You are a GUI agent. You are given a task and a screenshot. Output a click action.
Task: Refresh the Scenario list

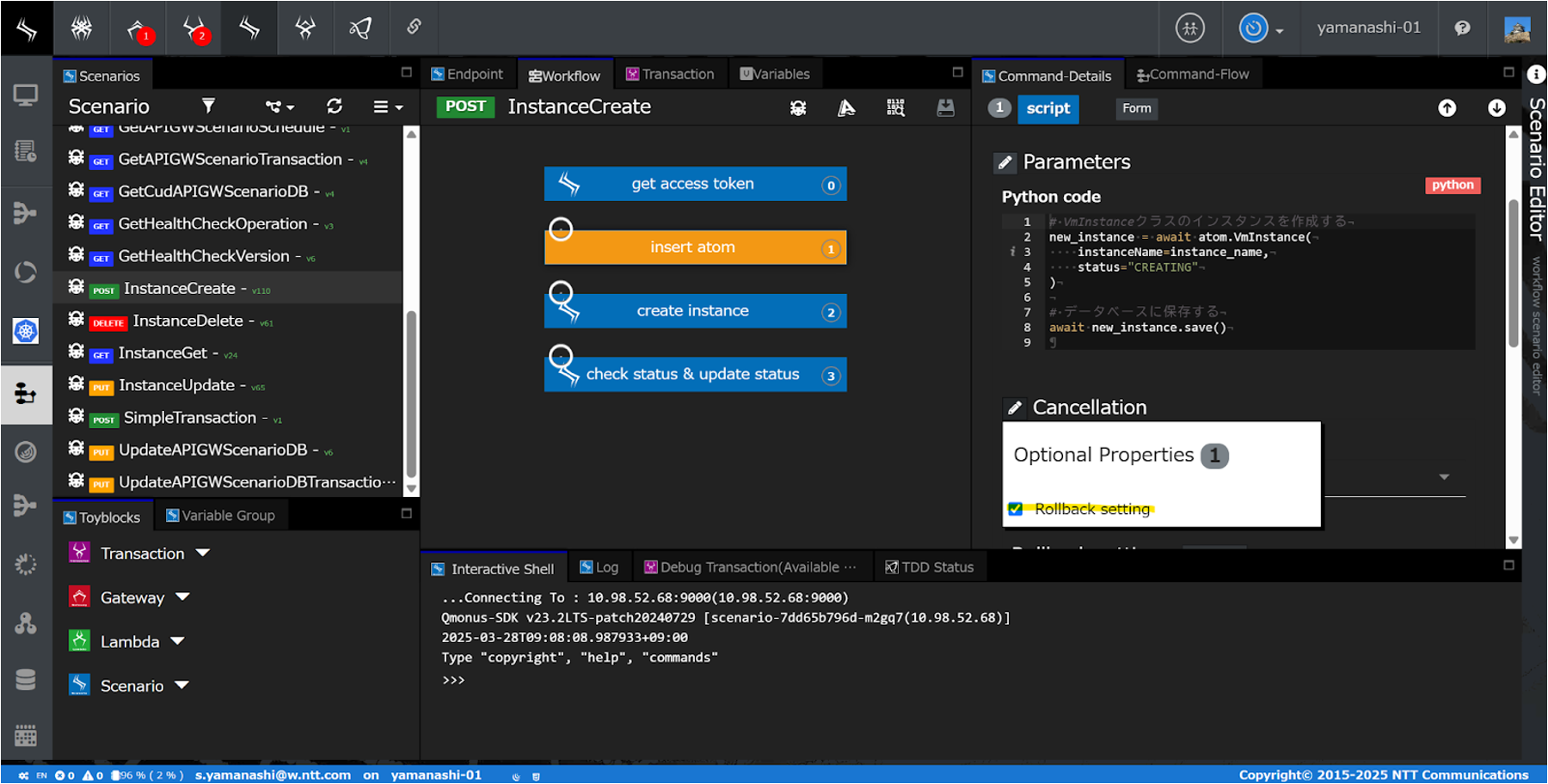tap(335, 106)
